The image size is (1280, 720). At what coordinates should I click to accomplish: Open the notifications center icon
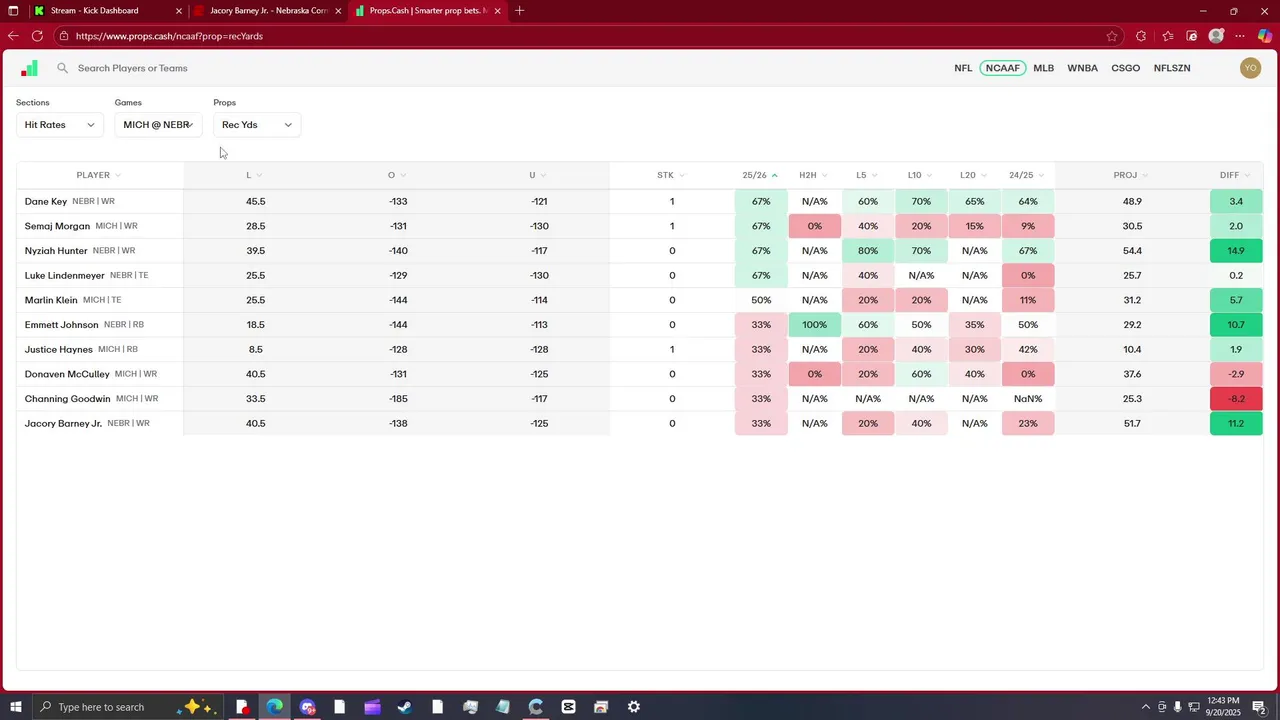1261,707
